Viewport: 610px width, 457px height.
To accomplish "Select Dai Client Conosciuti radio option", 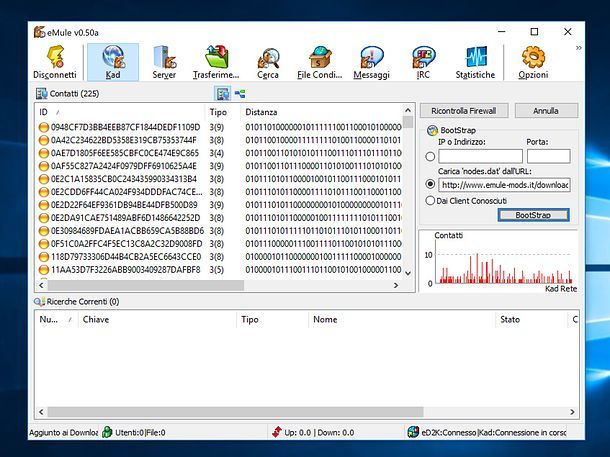I will (430, 200).
